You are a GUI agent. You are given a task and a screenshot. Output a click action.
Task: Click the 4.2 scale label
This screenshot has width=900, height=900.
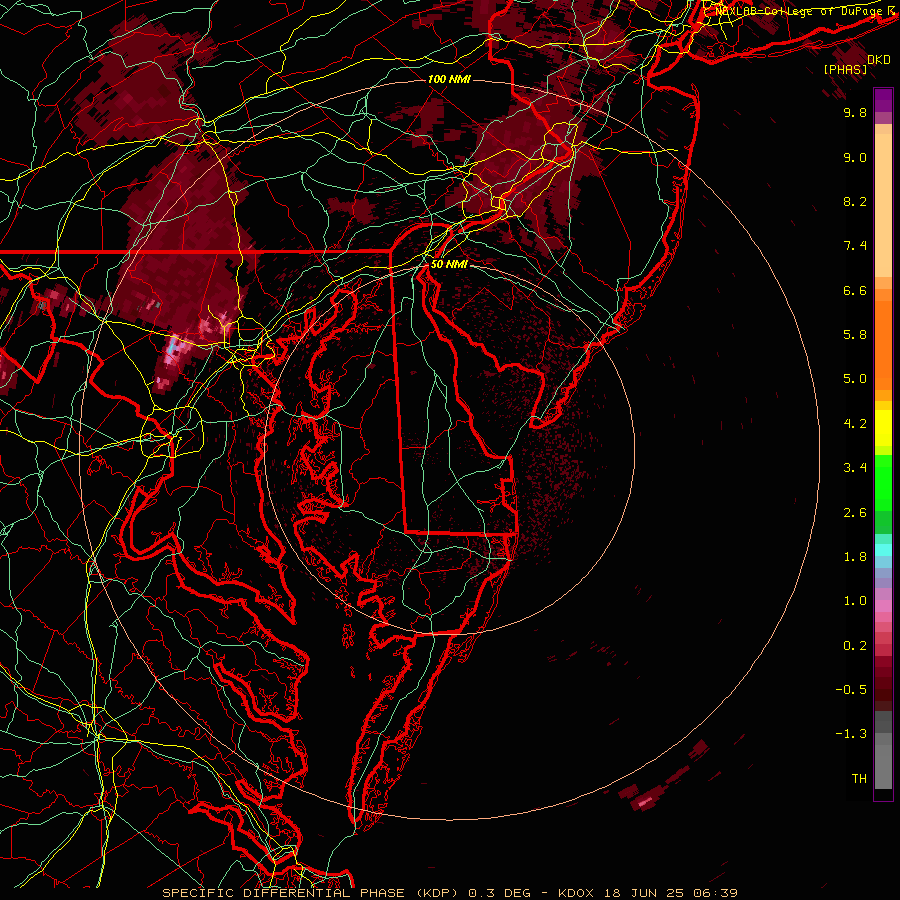tap(855, 424)
